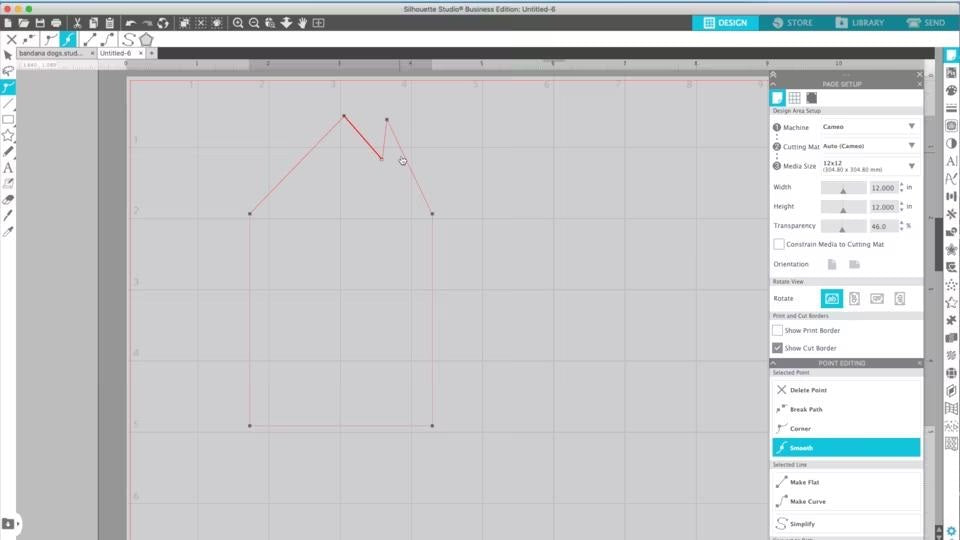Select the Pan hand tool
Screen dimensions: 960x540
(302, 23)
